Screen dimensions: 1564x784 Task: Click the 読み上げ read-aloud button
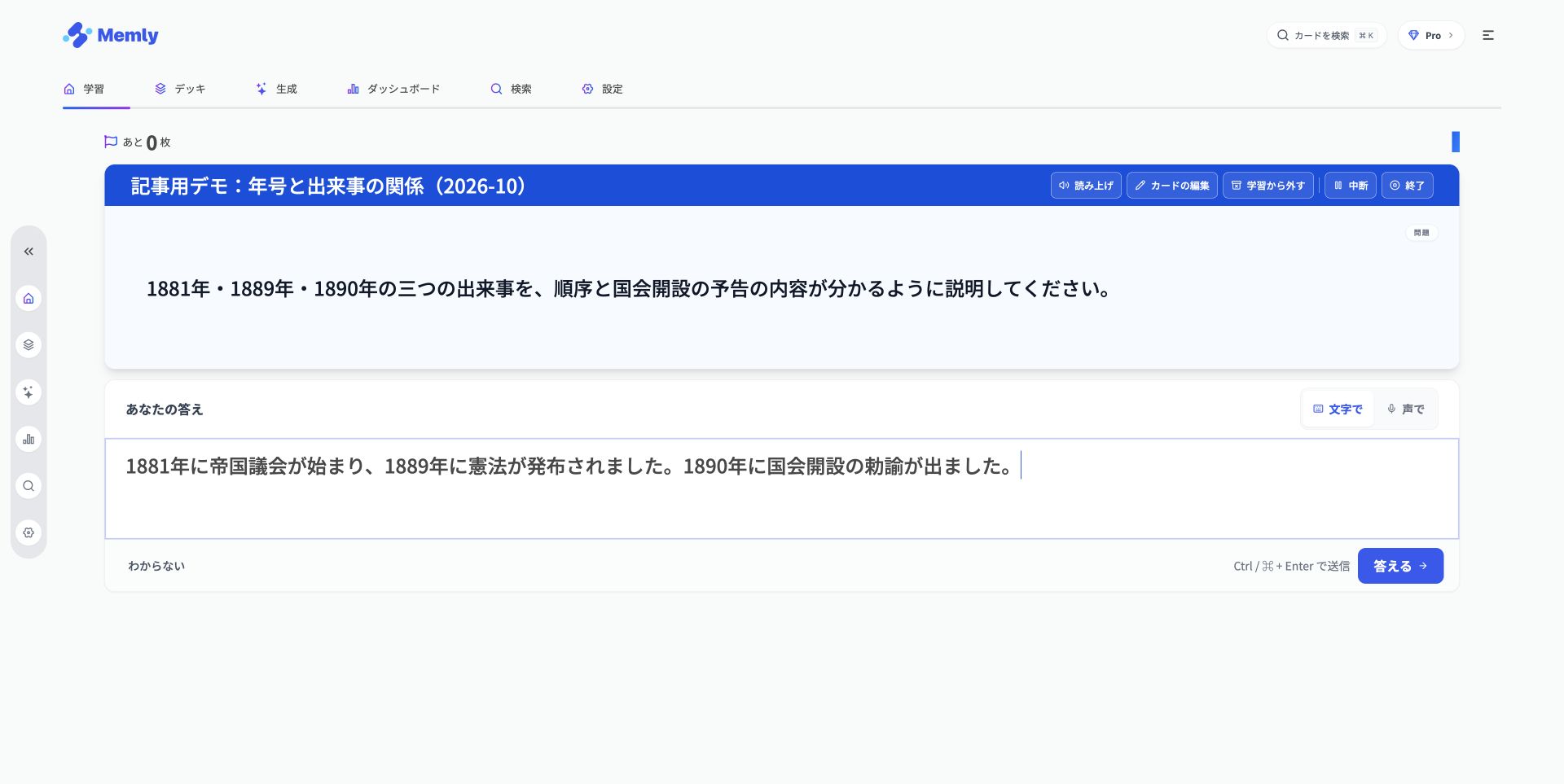pos(1086,186)
